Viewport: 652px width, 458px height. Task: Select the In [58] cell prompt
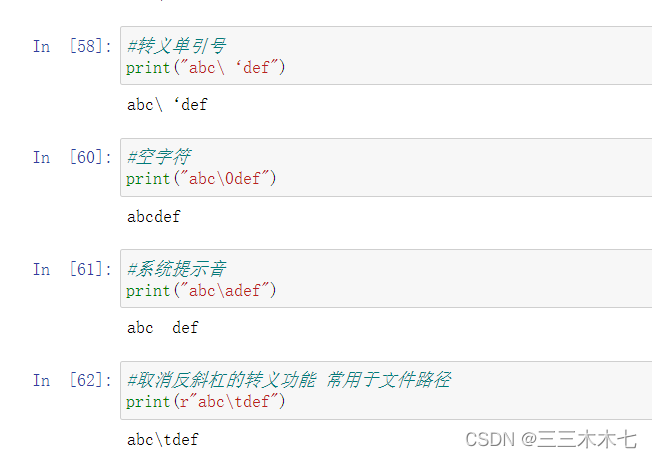pos(71,46)
